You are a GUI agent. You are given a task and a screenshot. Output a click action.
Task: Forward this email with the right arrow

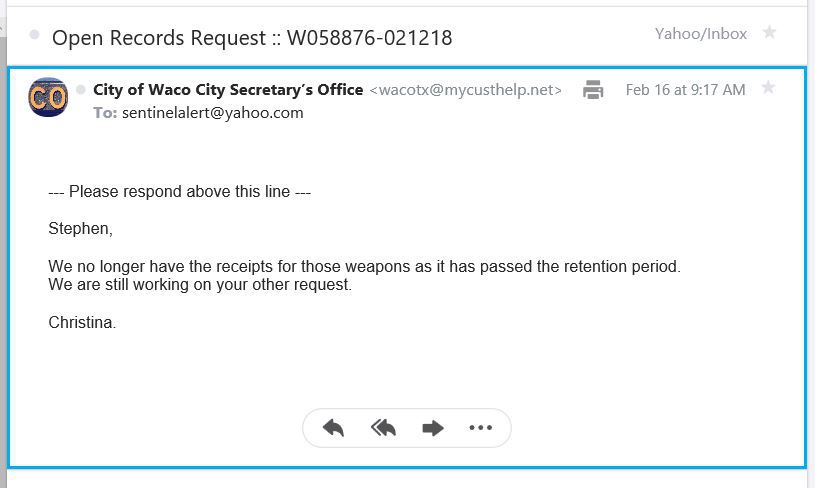pyautogui.click(x=432, y=428)
